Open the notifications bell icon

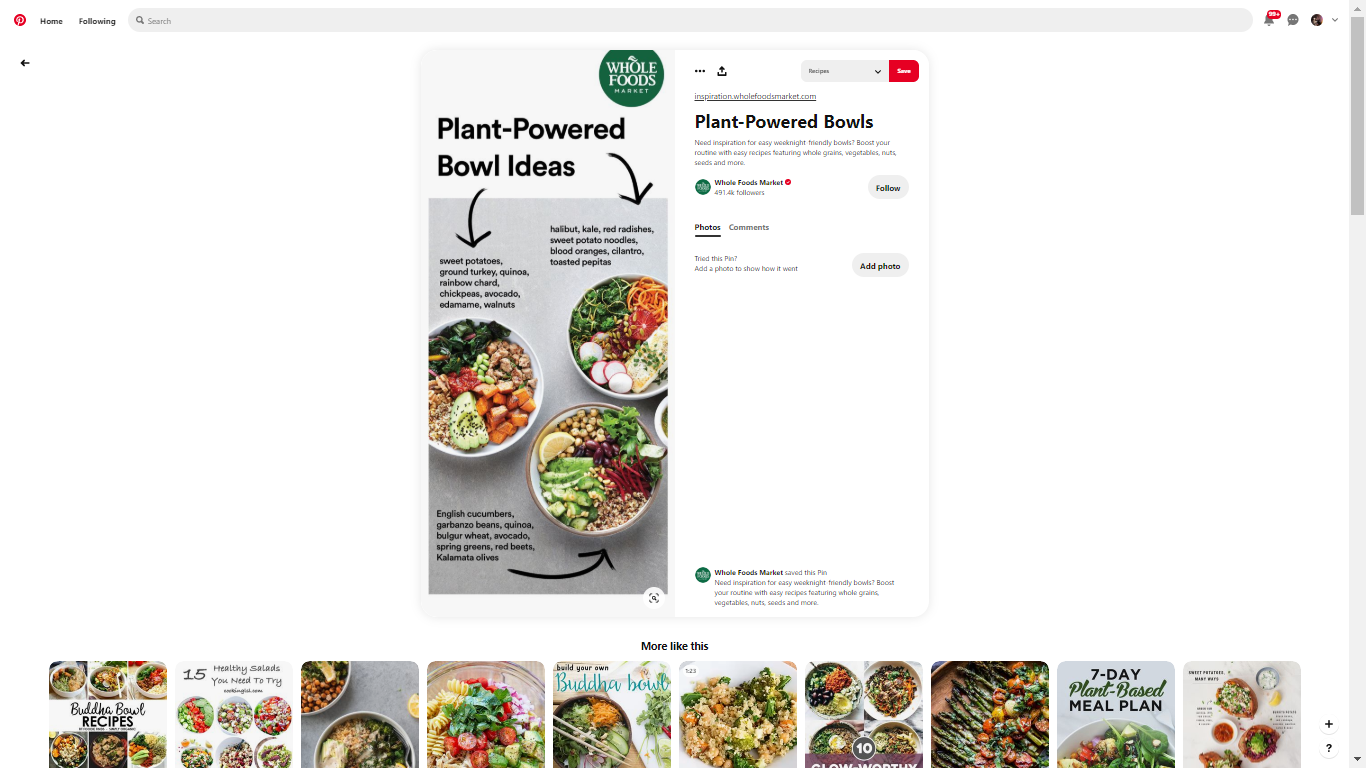point(1269,20)
